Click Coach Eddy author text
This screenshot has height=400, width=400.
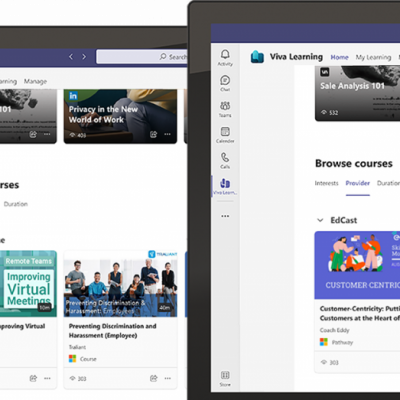pos(334,330)
